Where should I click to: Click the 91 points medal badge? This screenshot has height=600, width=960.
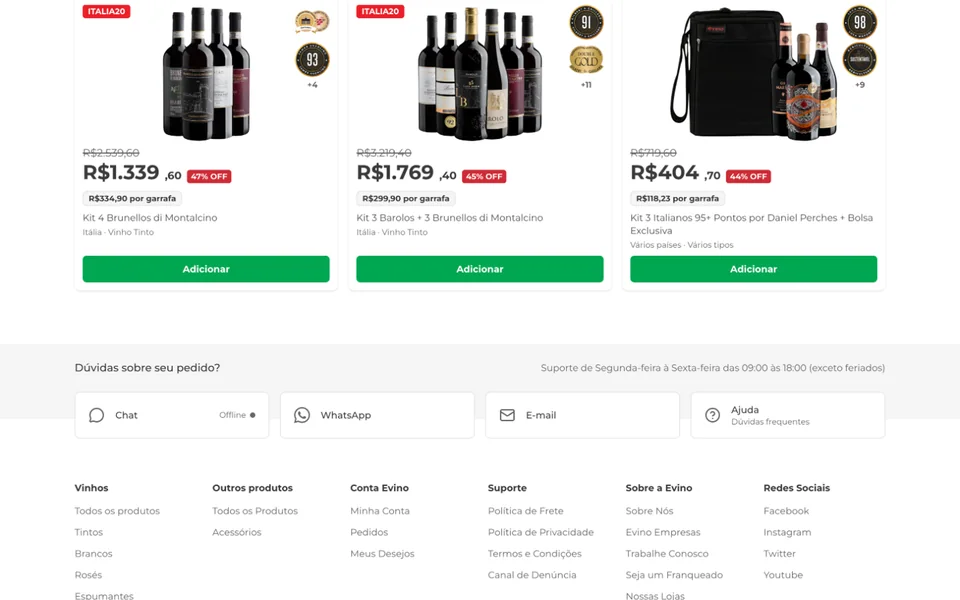tap(586, 22)
